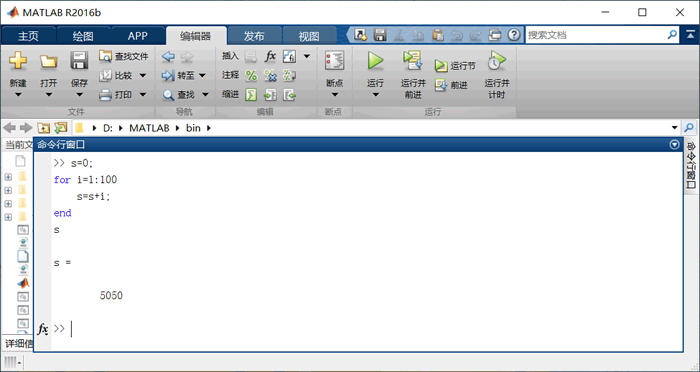This screenshot has height=372, width=700.
Task: Click the up-one-level folder icon in address bar
Action: (x=43, y=128)
